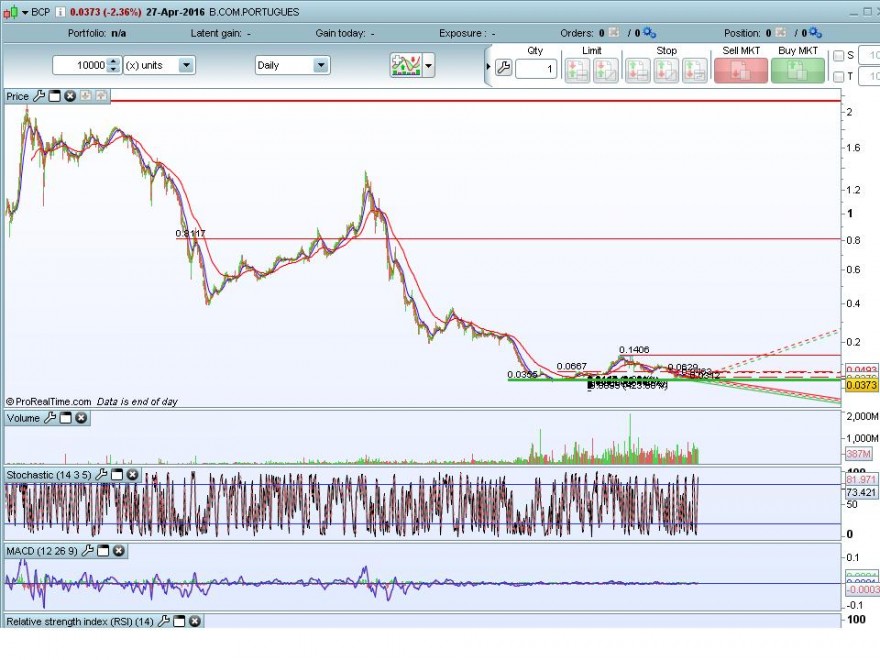Increase the 10000 quantity with up stepper
The width and height of the screenshot is (880, 660).
coord(114,61)
